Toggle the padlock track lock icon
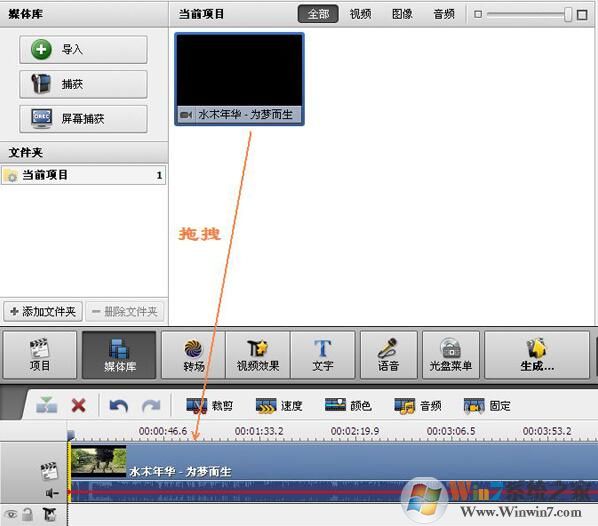Viewport: 598px width, 526px height. [x=27, y=515]
